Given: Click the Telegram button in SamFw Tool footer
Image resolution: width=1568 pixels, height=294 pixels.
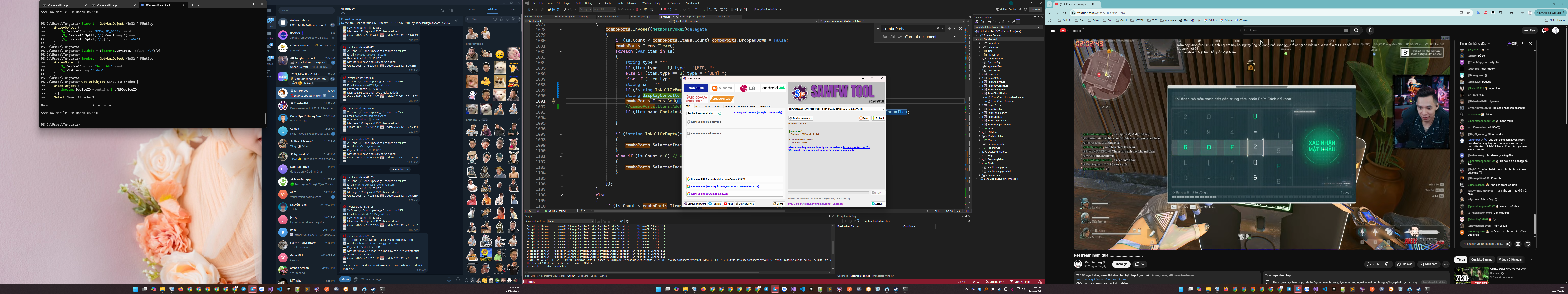Looking at the screenshot, I should [715, 204].
